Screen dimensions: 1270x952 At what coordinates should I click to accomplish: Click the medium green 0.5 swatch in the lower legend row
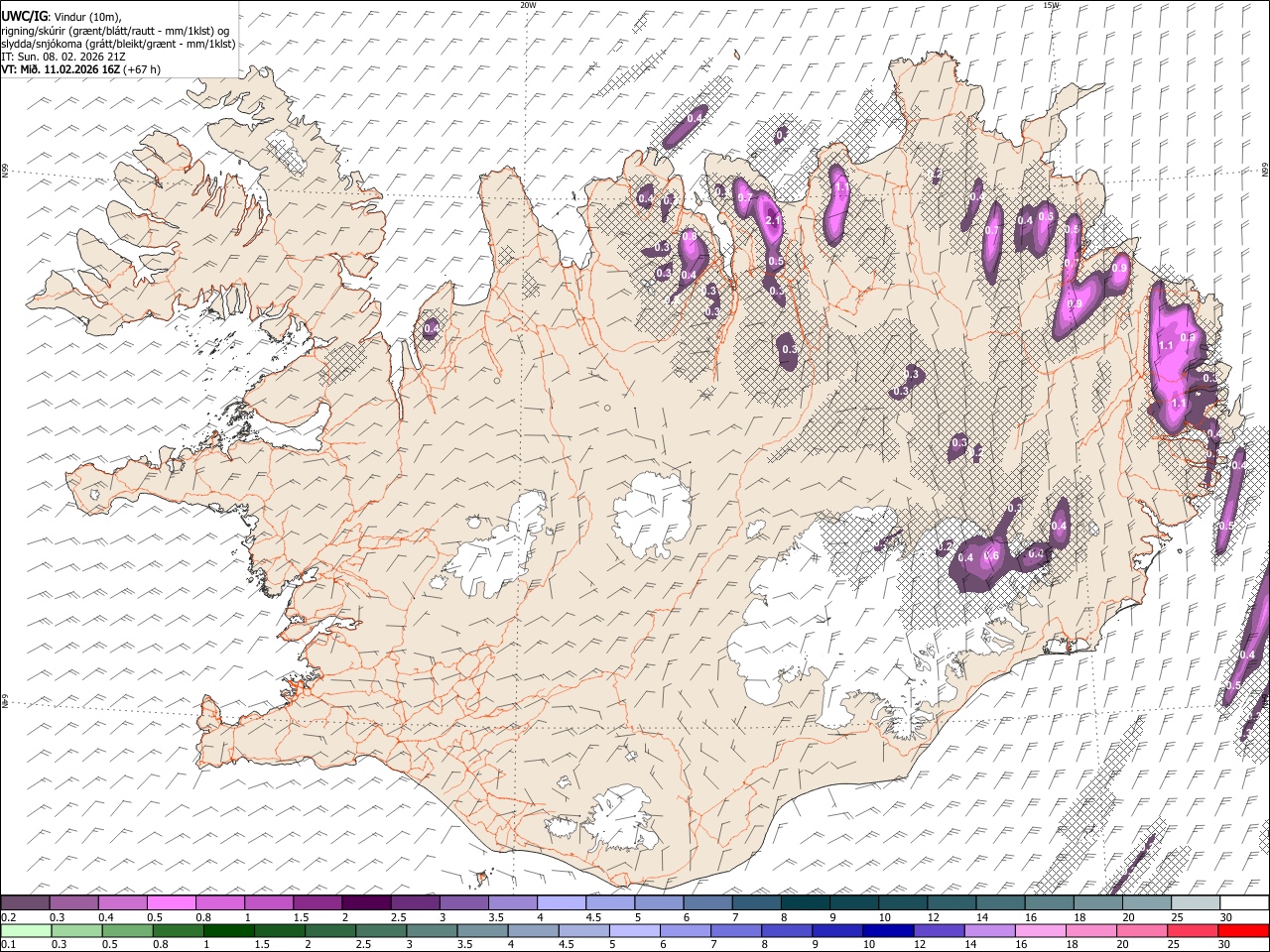[128, 930]
